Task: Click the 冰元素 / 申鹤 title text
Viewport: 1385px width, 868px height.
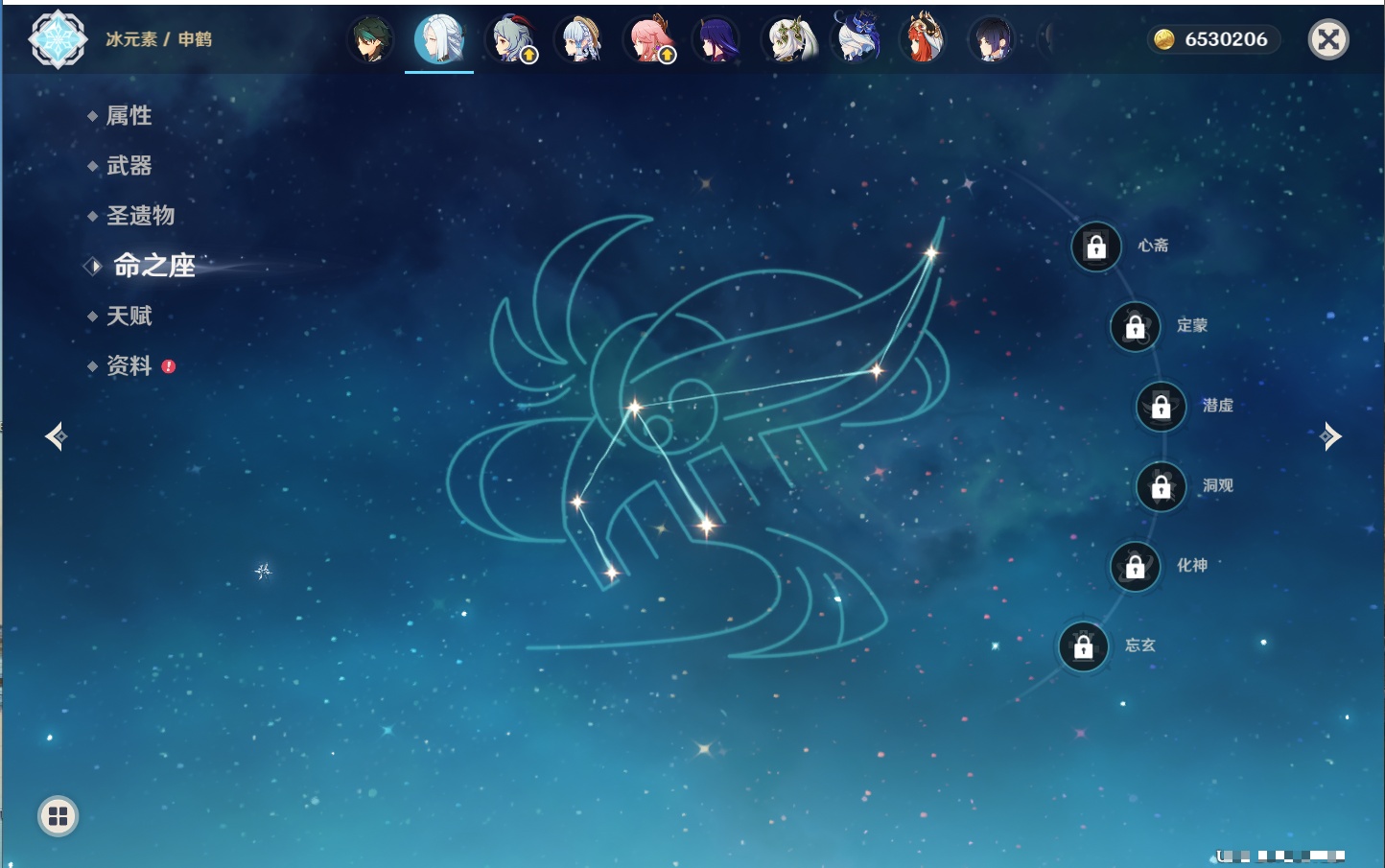Action: tap(158, 39)
